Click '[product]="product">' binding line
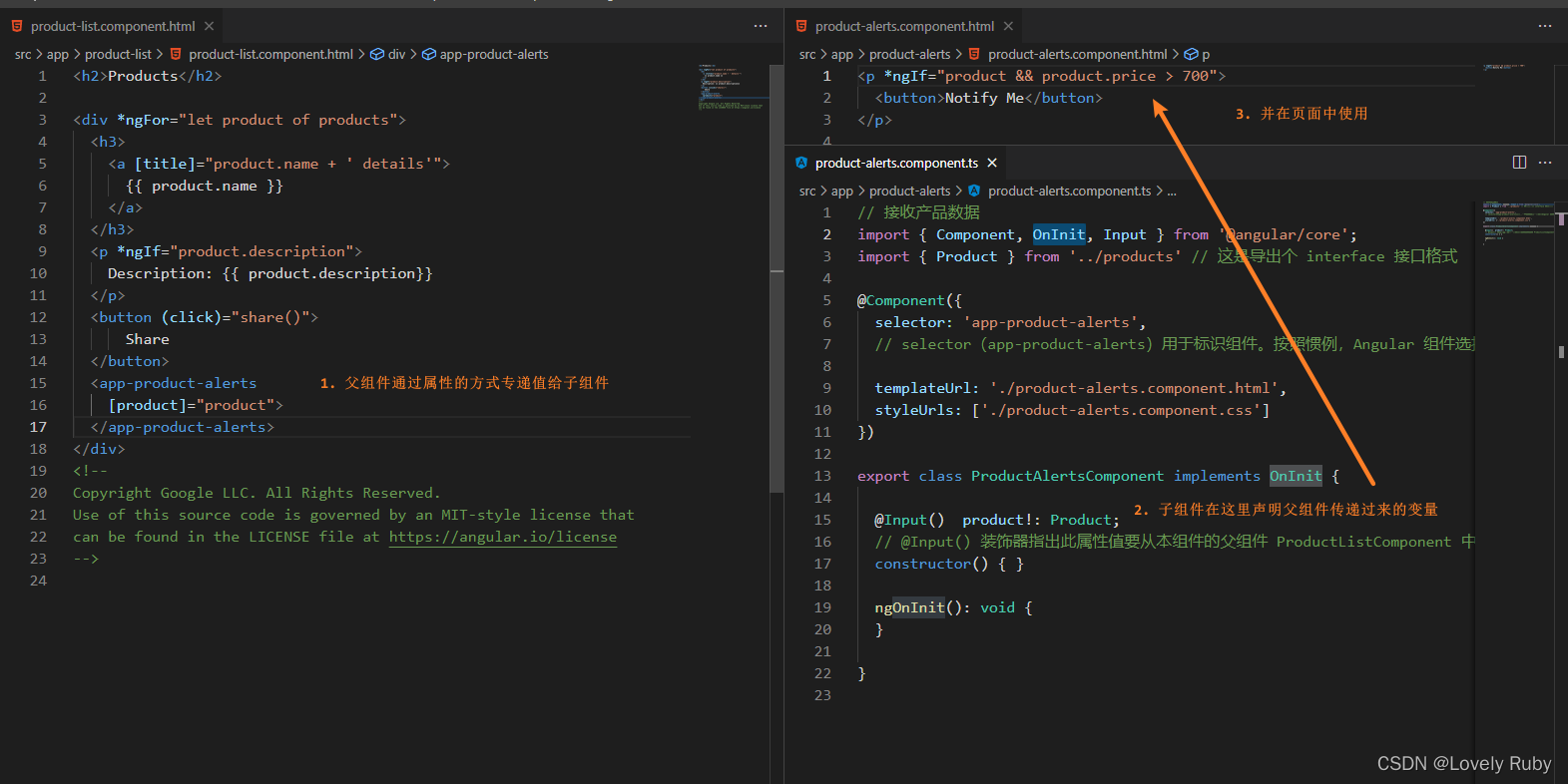The width and height of the screenshot is (1568, 784). pyautogui.click(x=196, y=405)
